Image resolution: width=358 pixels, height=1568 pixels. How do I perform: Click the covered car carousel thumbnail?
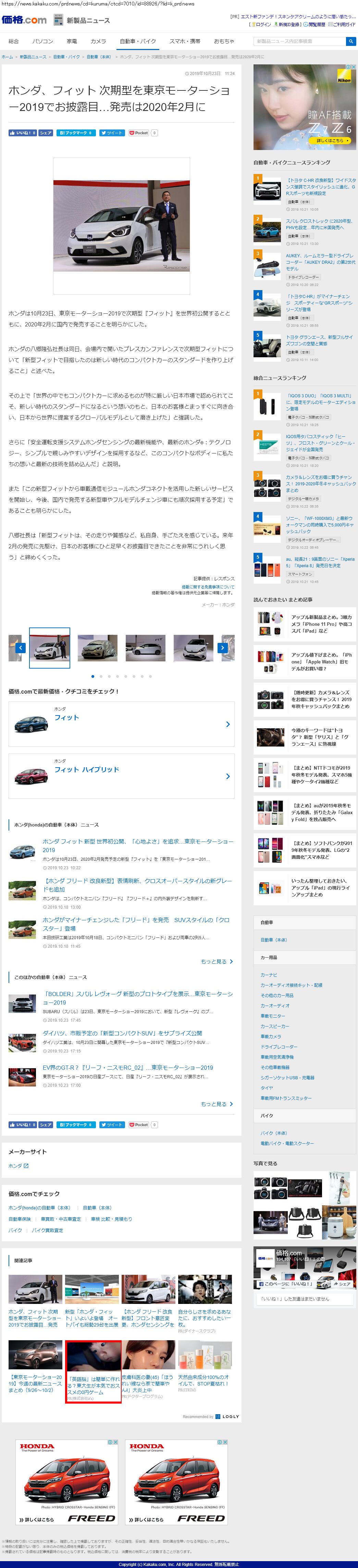click(97, 648)
